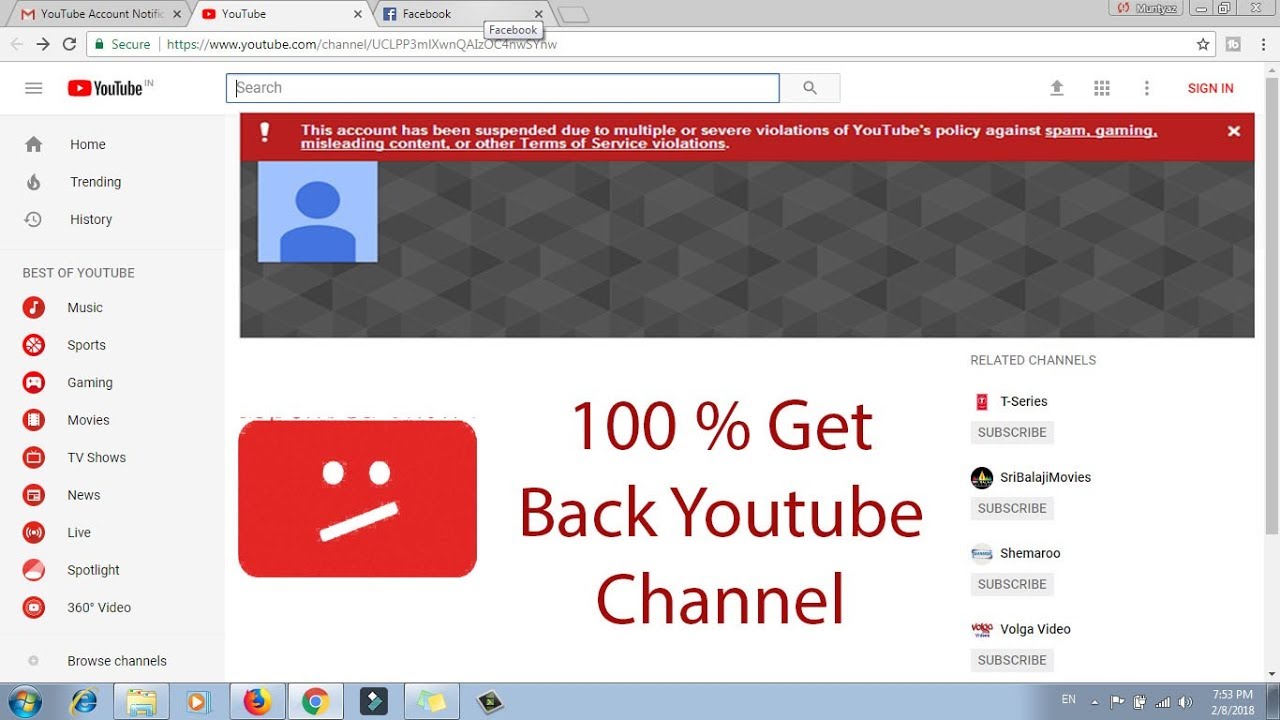Click the SriBalajiMovies channel icon
Screen dimensions: 1280x720
tap(982, 478)
